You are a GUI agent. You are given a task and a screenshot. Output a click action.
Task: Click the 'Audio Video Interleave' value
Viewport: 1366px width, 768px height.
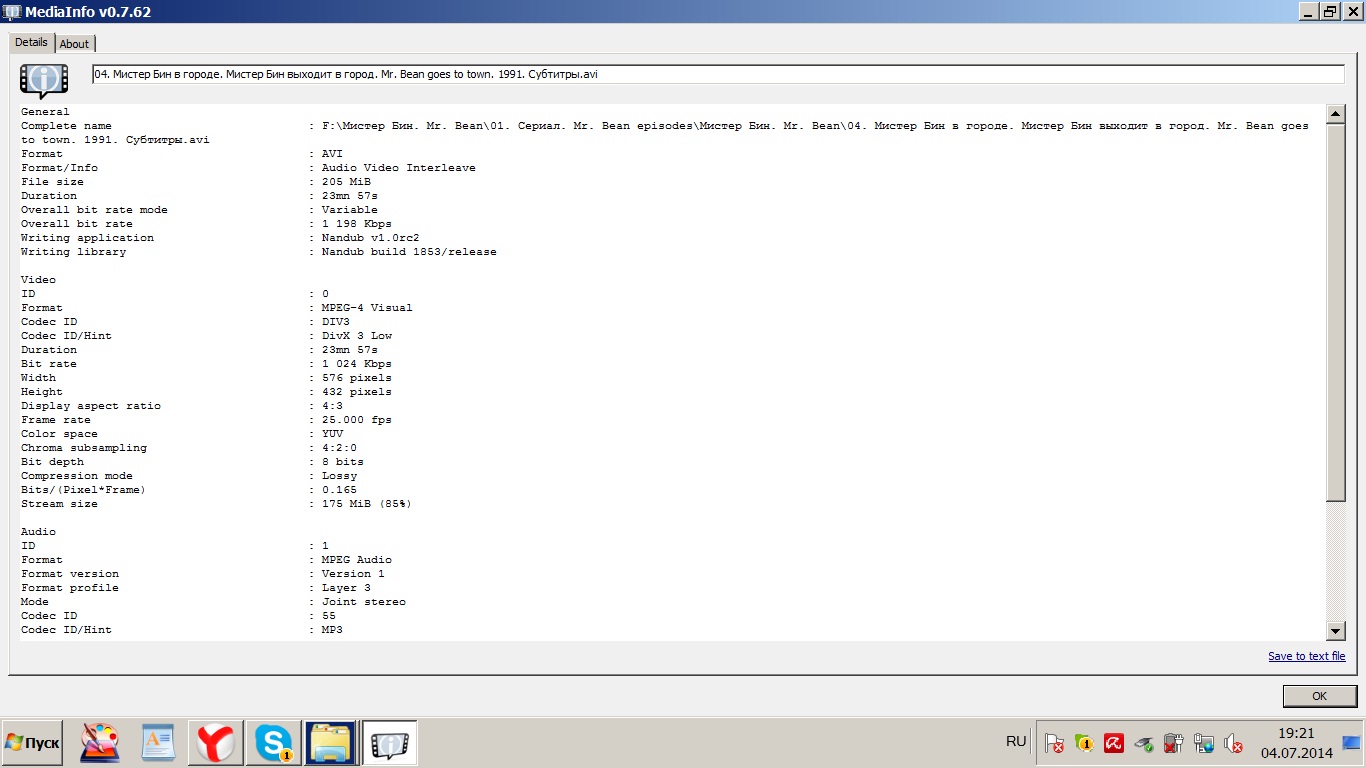point(399,168)
